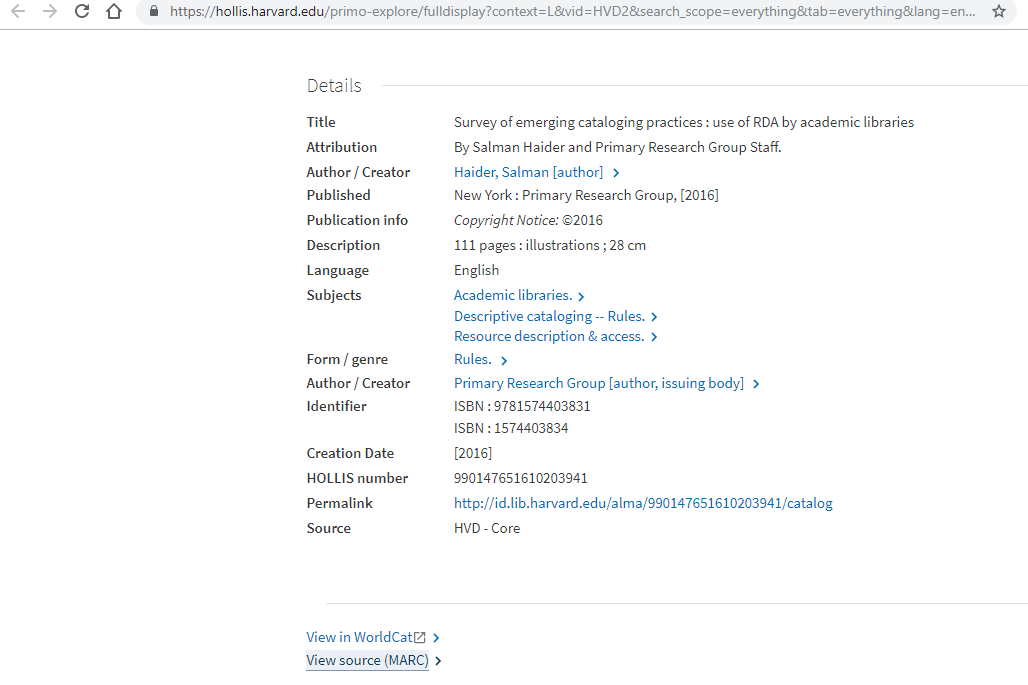Click View source (MARC)

click(x=367, y=660)
